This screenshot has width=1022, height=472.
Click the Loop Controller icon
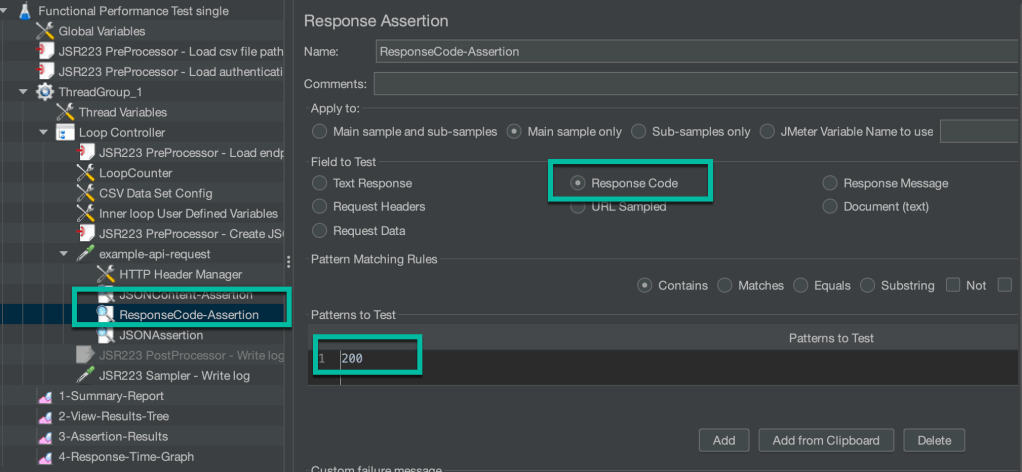coord(65,133)
